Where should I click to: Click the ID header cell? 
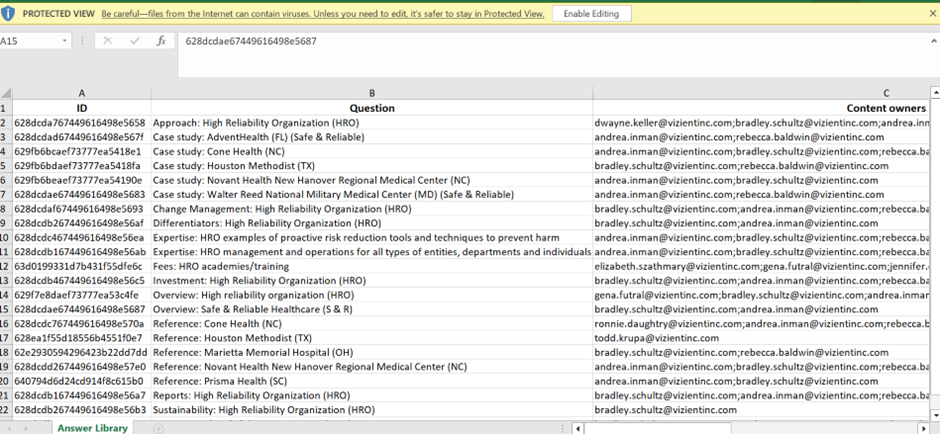(82, 108)
